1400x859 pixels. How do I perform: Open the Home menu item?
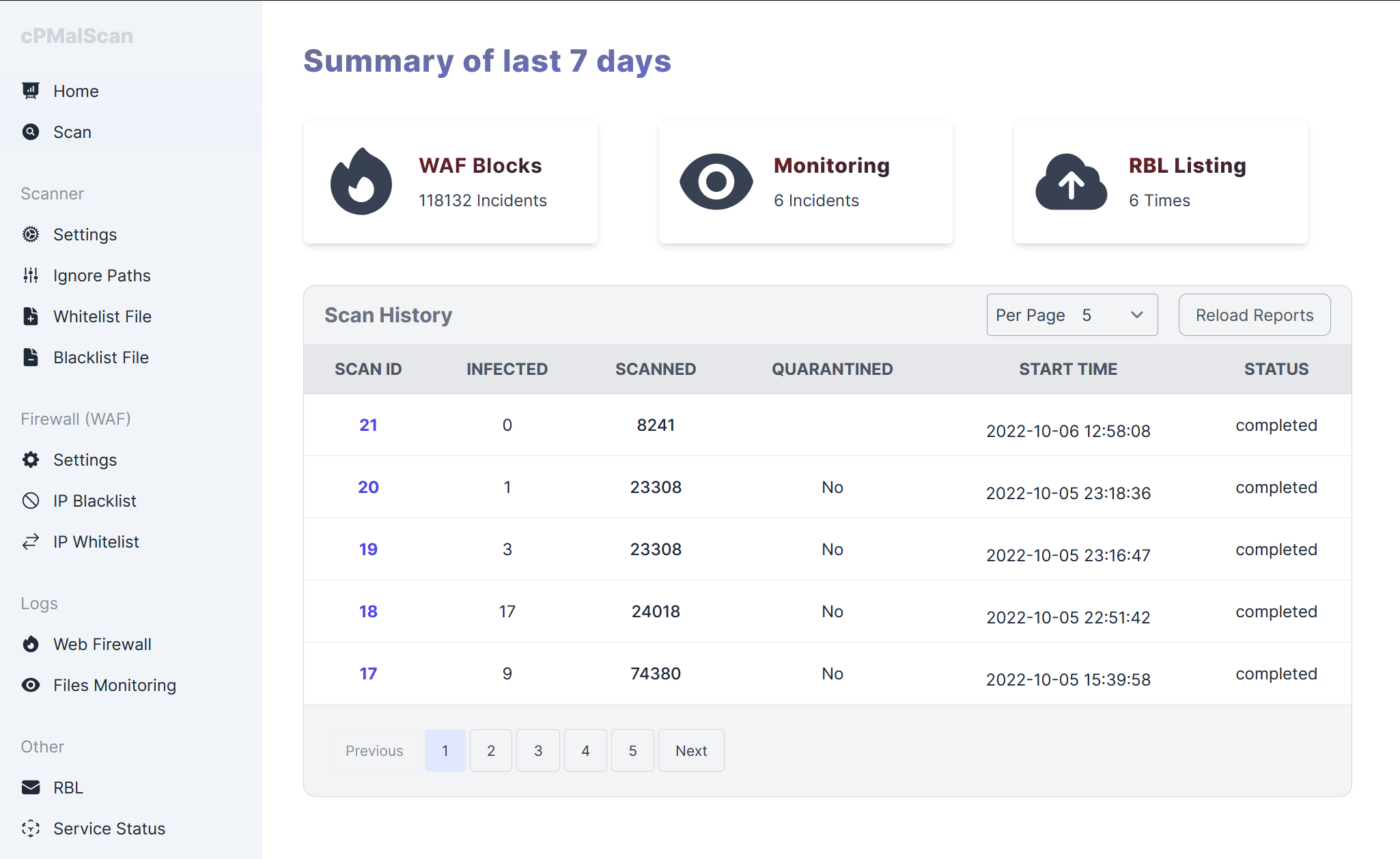point(131,91)
